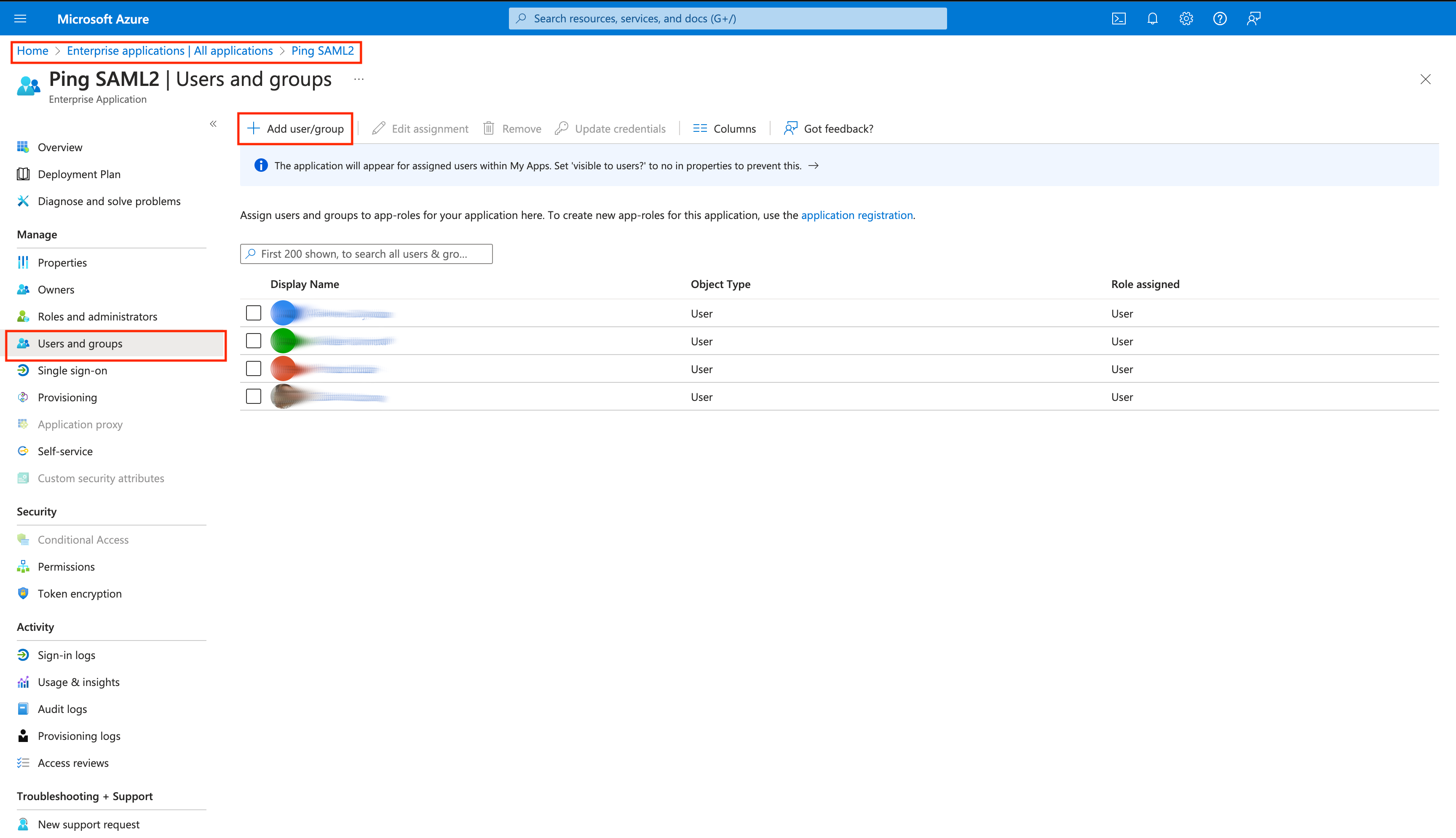Open the help question mark icon

click(1219, 18)
